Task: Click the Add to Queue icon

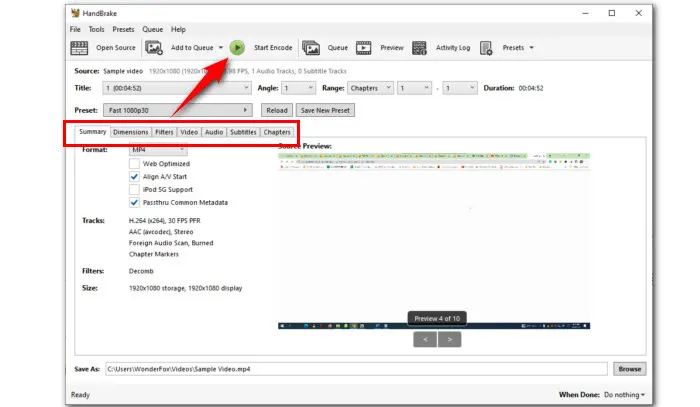Action: click(x=154, y=47)
